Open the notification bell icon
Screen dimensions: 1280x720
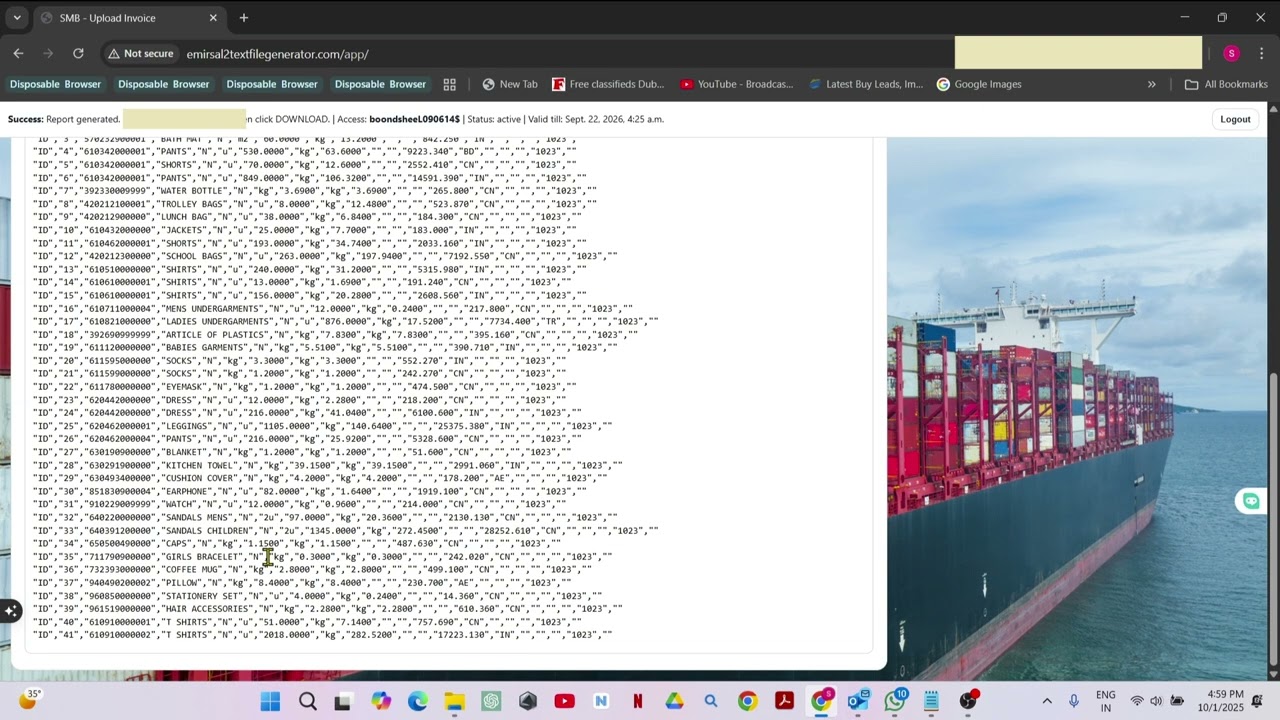[x=1257, y=701]
